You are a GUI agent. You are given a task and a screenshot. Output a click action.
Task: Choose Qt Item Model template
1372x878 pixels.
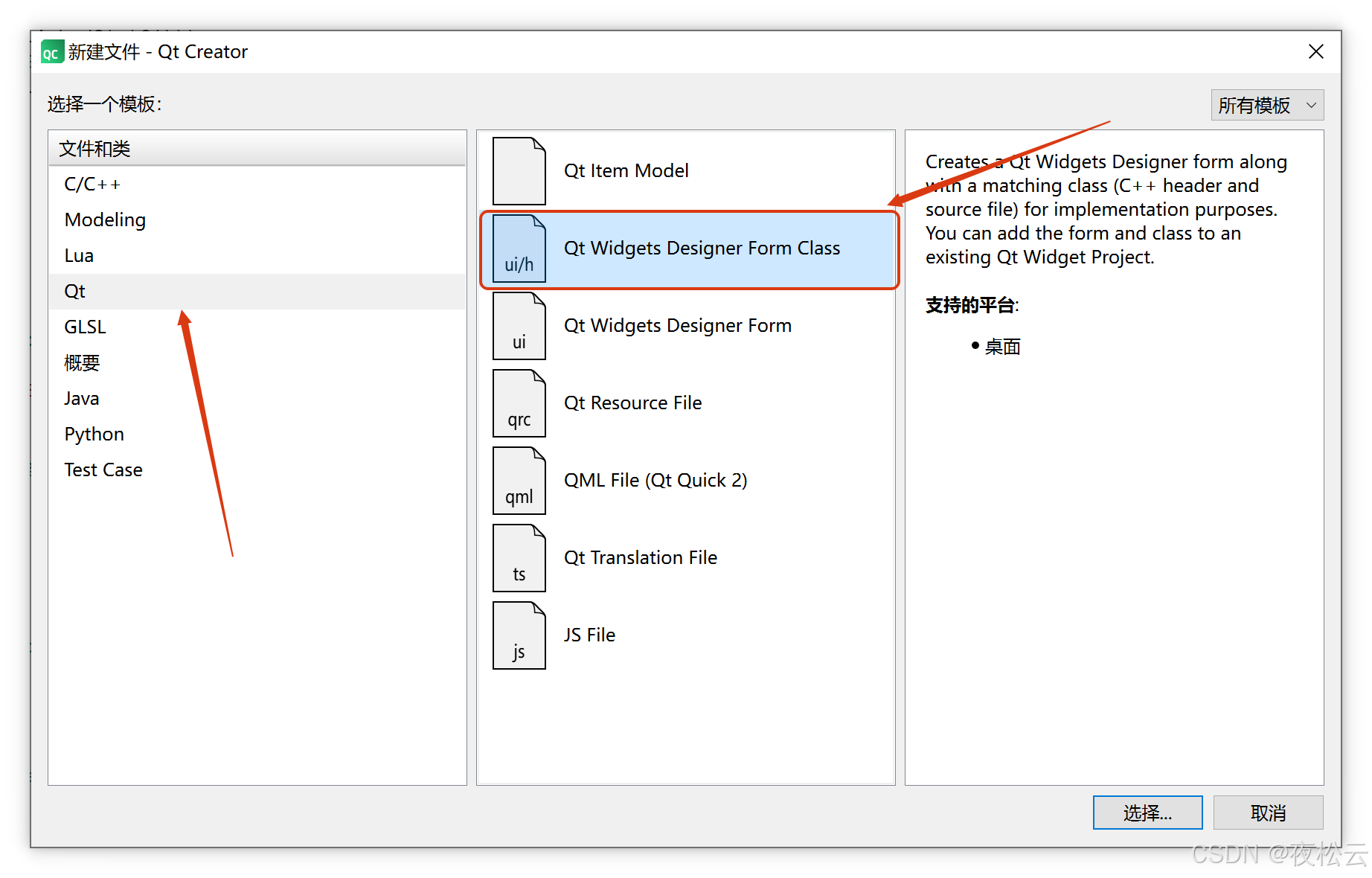point(686,171)
